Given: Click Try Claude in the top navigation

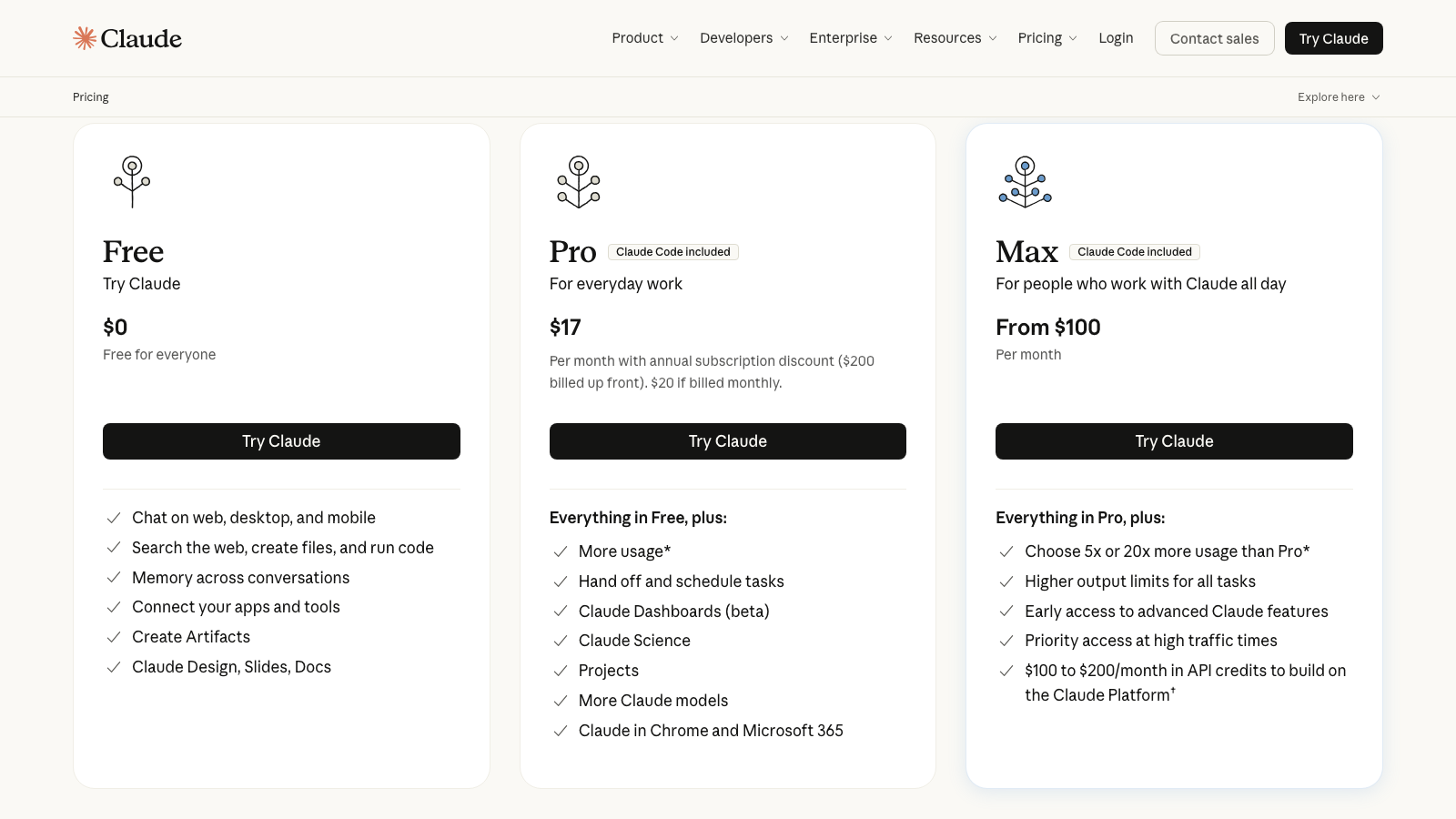Looking at the screenshot, I should point(1334,38).
